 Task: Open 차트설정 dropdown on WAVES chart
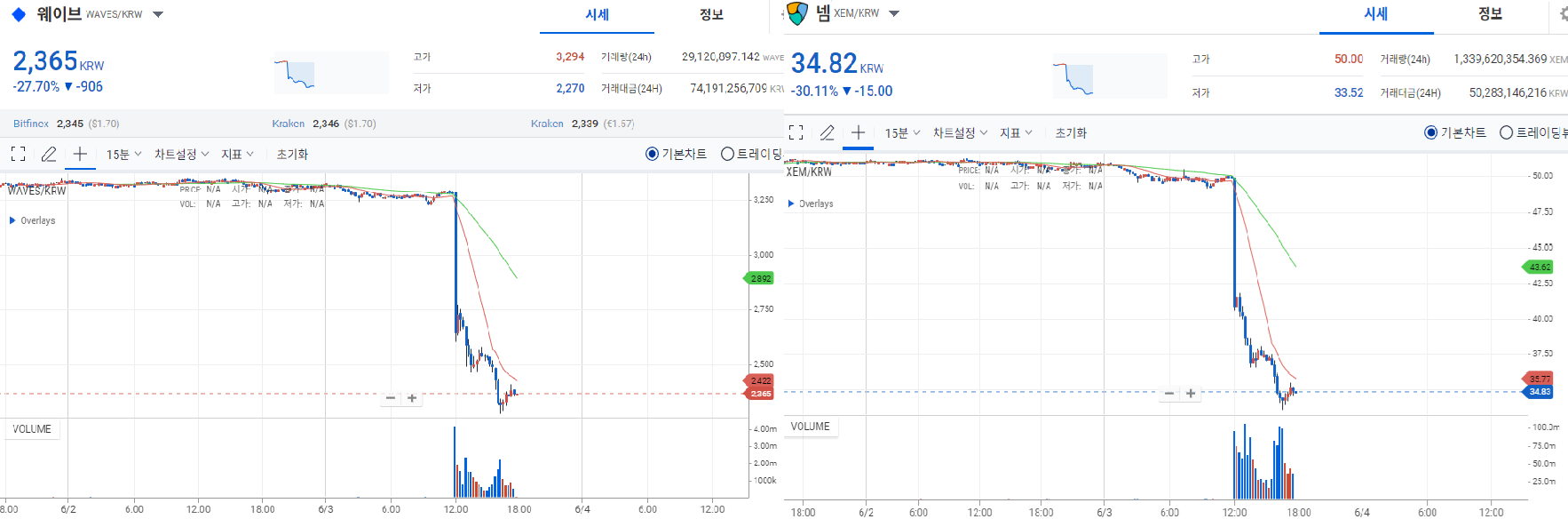tap(181, 155)
